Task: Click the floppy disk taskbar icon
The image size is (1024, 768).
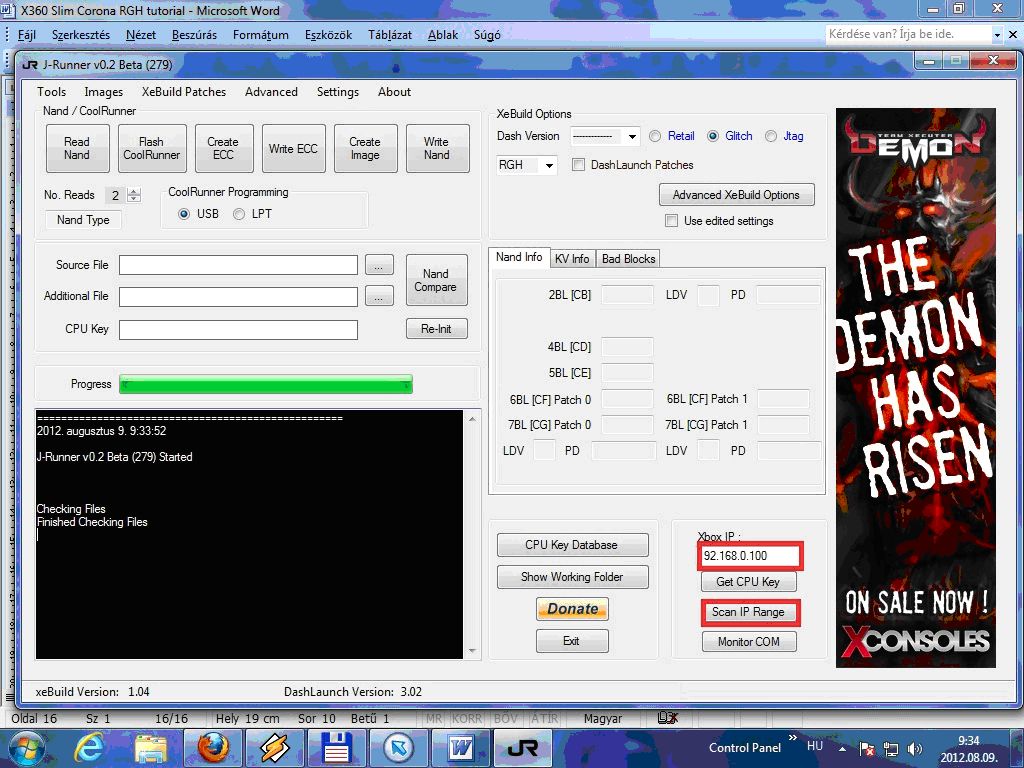Action: pos(336,747)
